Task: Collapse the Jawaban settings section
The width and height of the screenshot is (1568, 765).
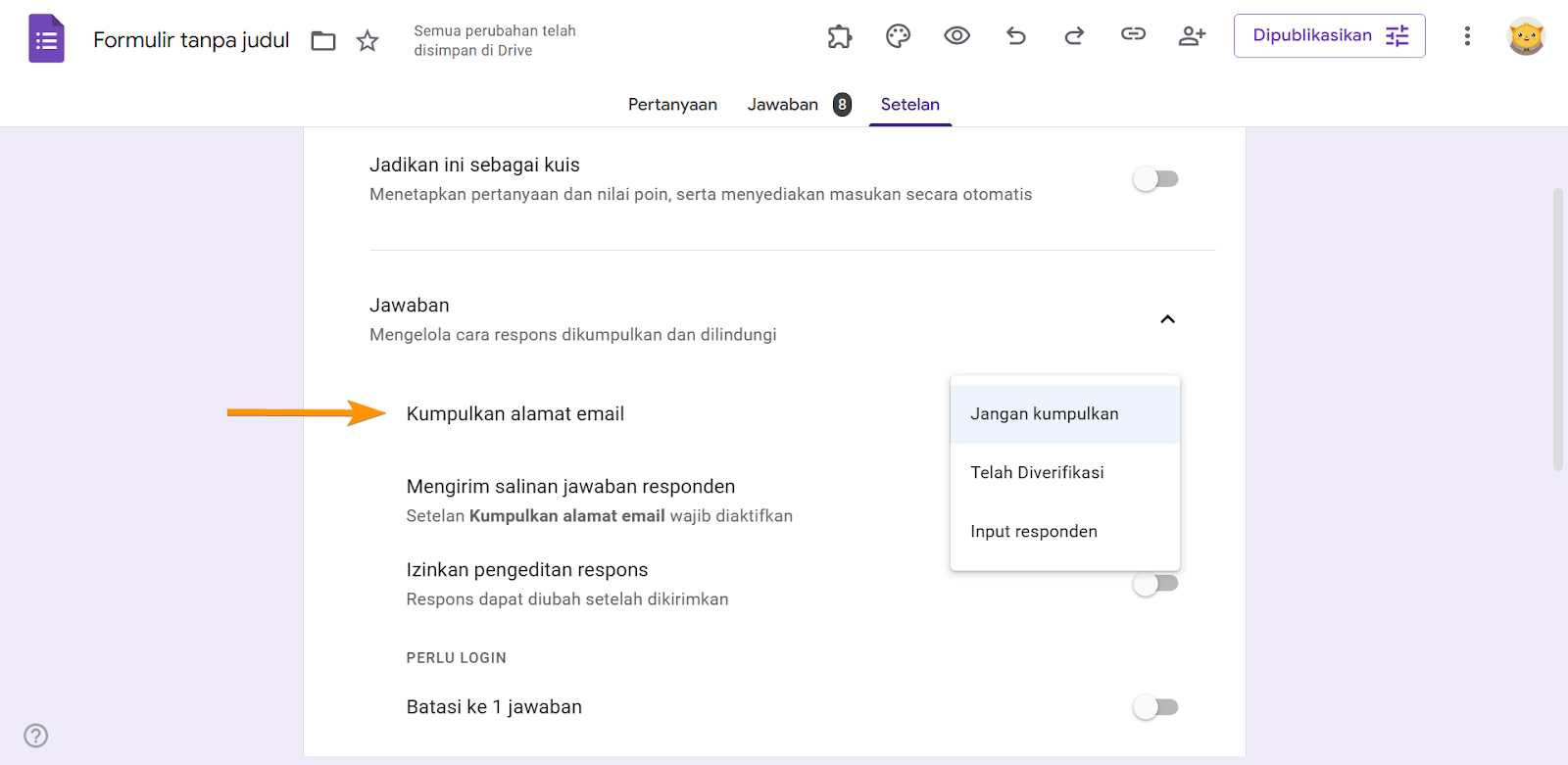Action: click(1167, 319)
